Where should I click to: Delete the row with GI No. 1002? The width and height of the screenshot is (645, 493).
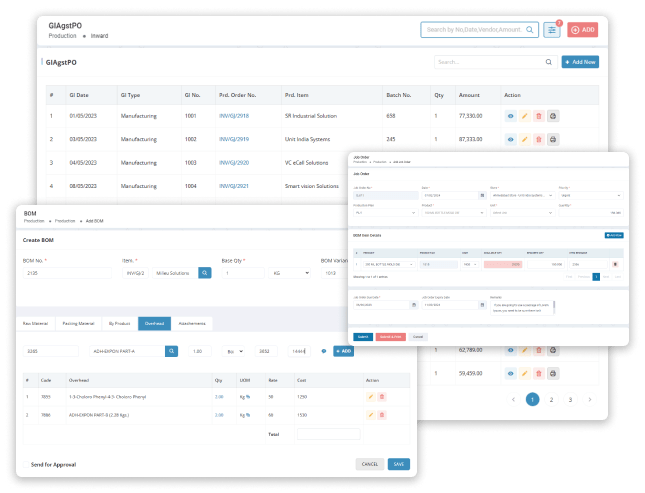[538, 140]
